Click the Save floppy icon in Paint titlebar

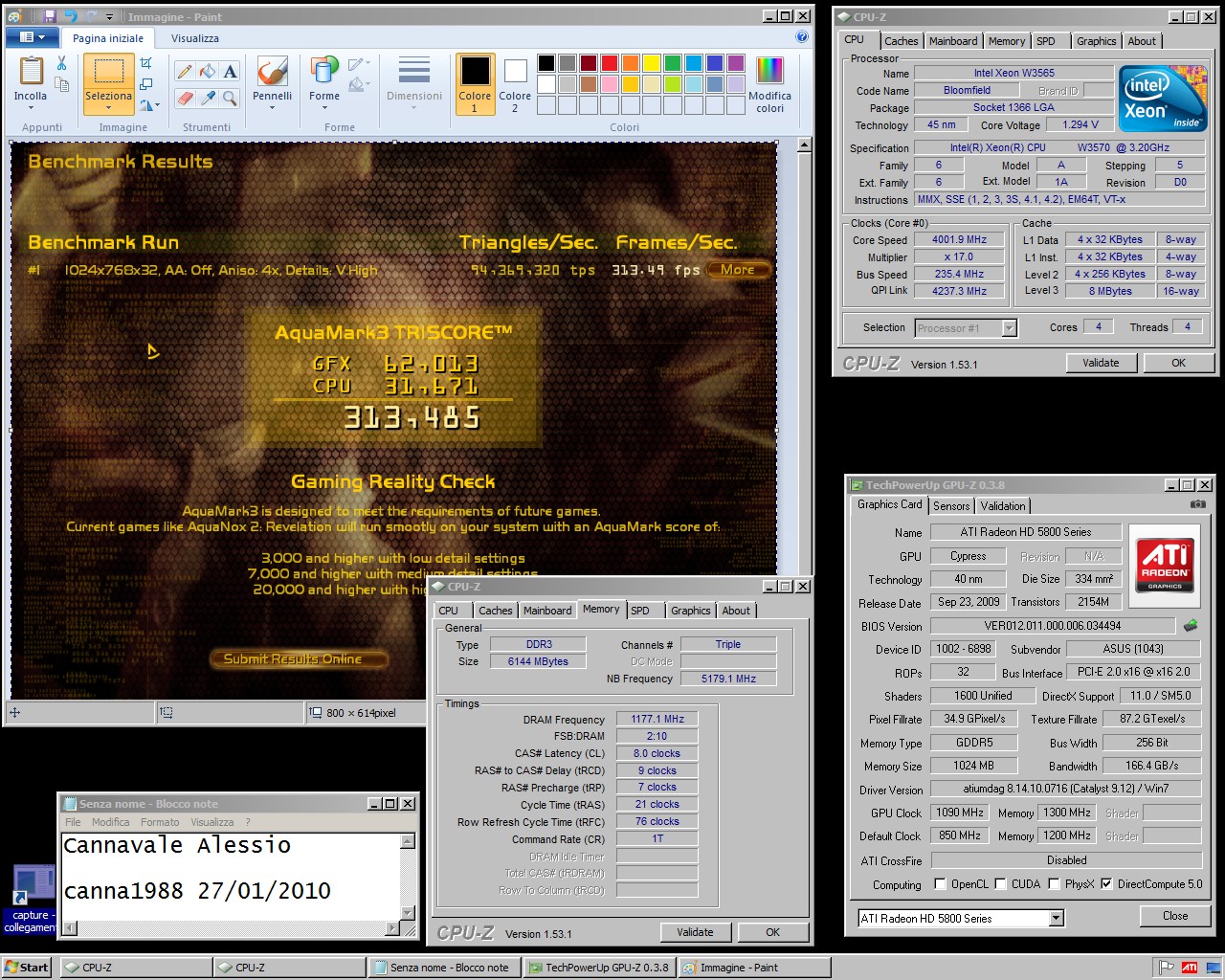49,16
